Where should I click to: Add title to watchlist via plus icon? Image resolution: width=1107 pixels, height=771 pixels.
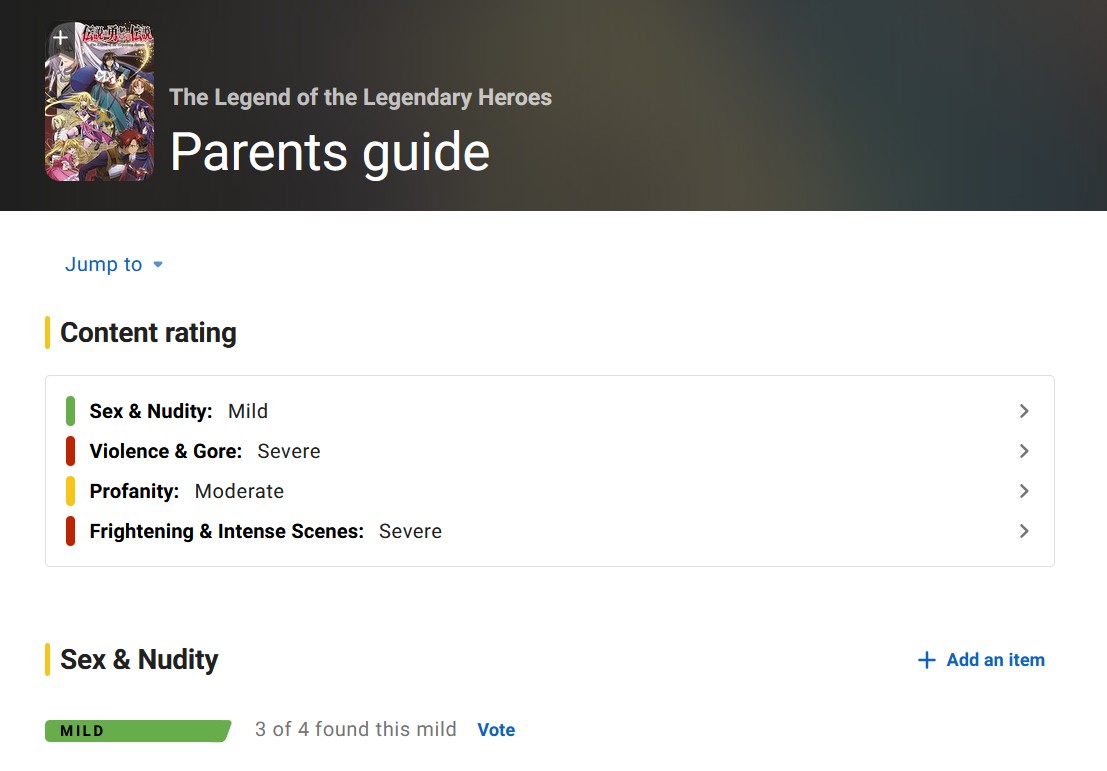click(x=61, y=37)
